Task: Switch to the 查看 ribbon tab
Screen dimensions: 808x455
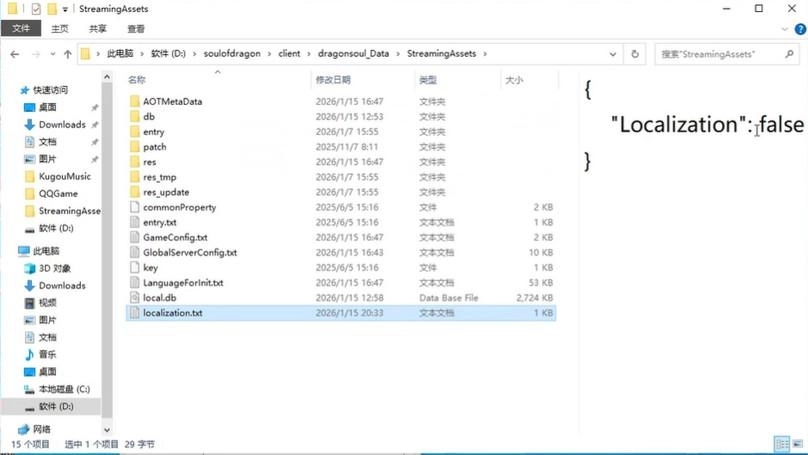Action: click(136, 29)
